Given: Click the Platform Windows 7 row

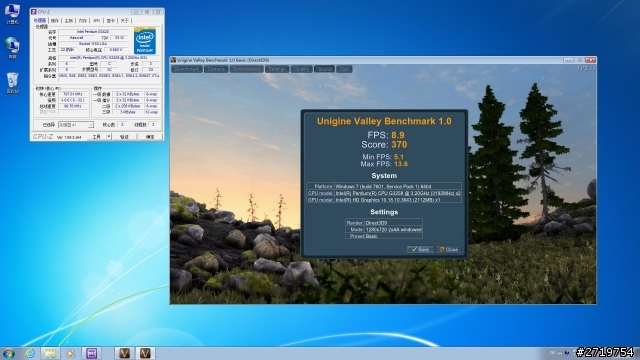Looking at the screenshot, I should point(384,186).
